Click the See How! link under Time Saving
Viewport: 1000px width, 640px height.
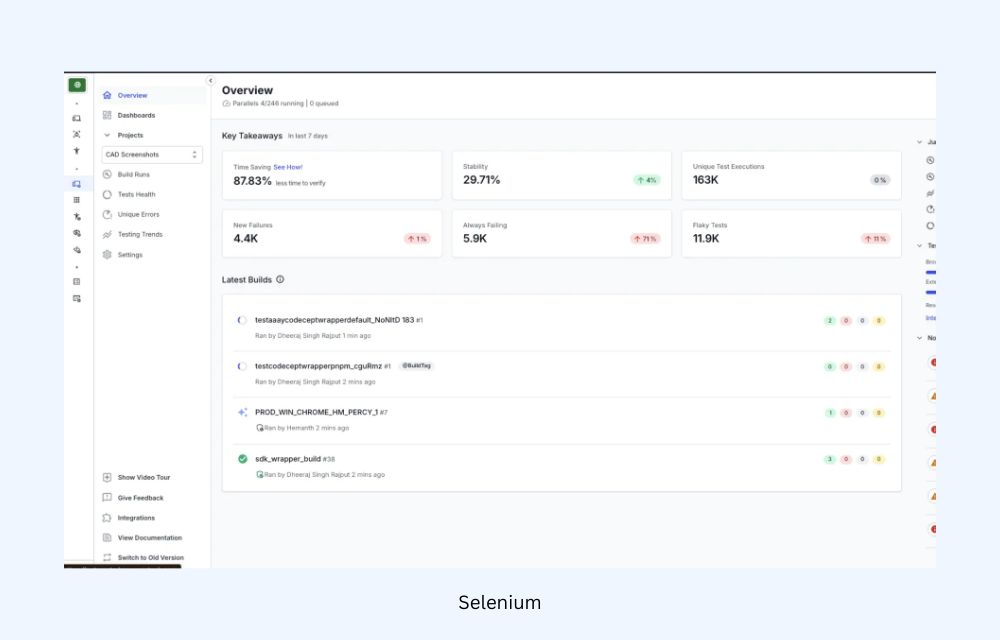[x=289, y=167]
